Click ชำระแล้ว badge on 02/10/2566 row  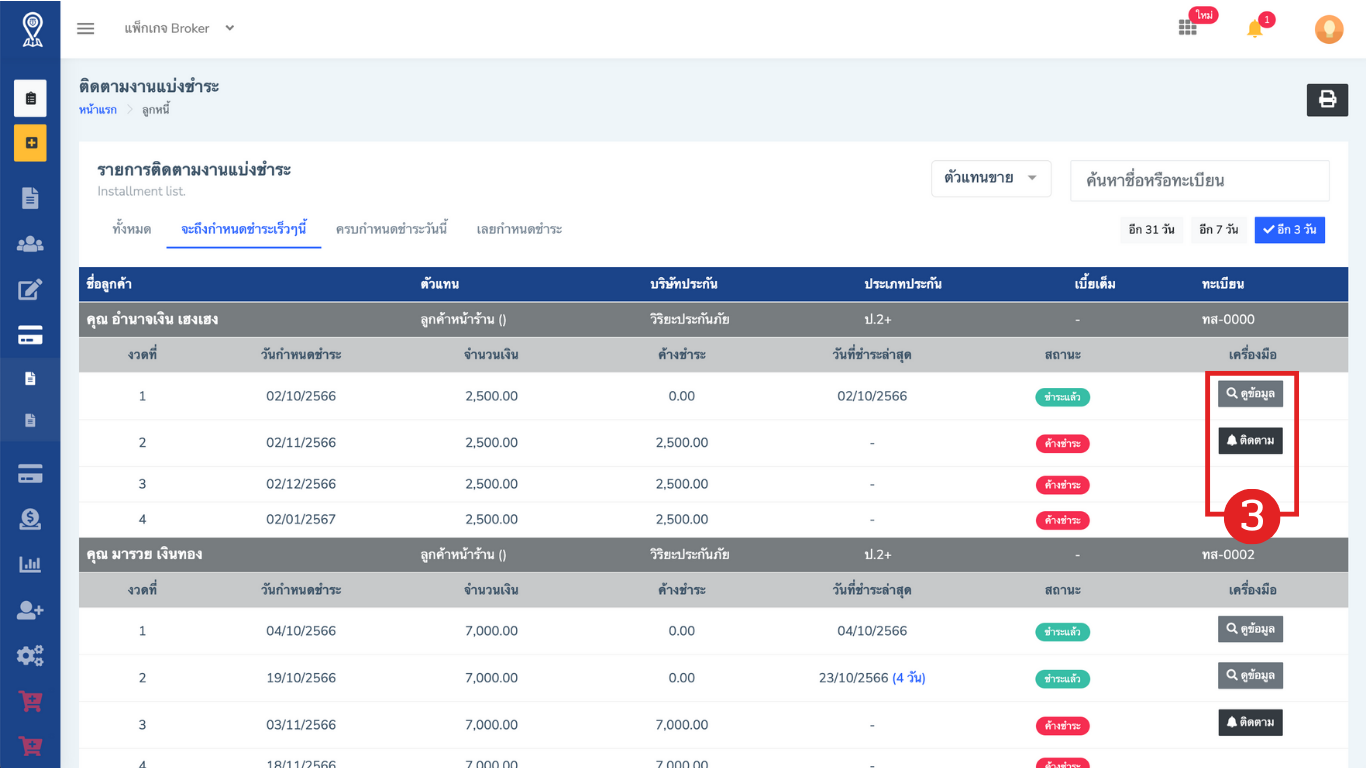tap(1062, 397)
